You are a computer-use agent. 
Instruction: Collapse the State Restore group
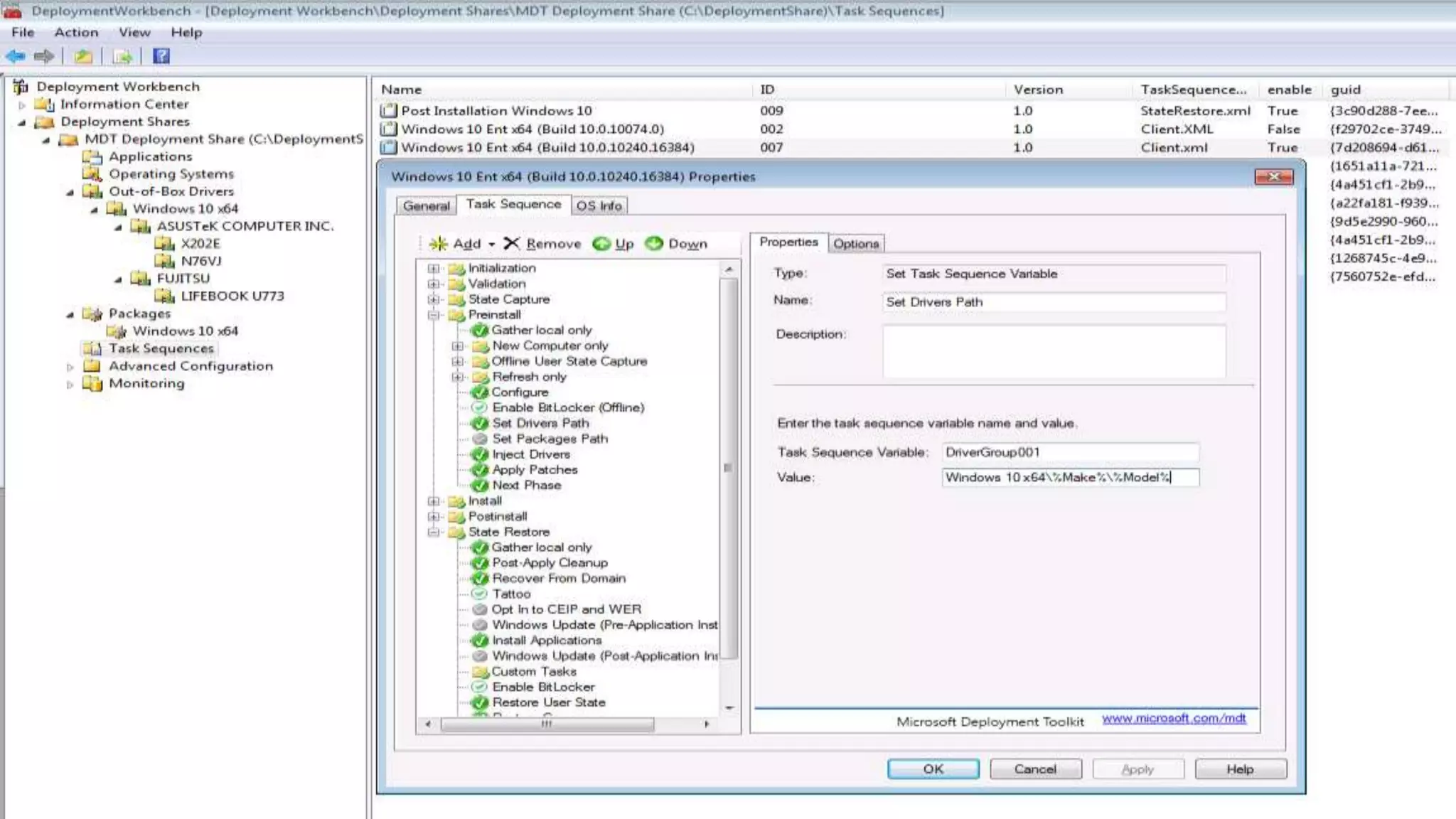click(x=433, y=532)
